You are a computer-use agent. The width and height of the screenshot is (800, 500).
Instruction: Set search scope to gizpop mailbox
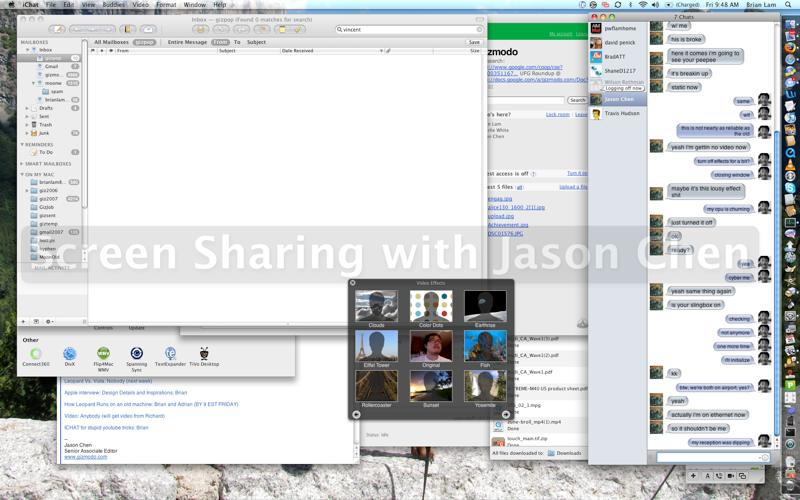tap(144, 42)
